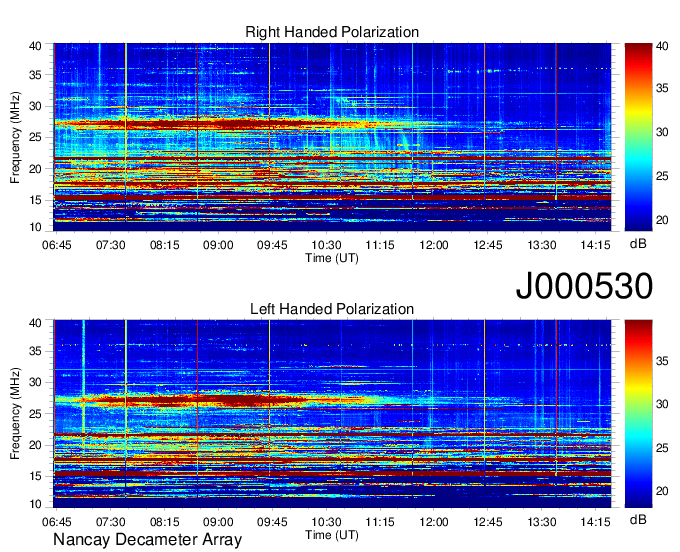This screenshot has width=680, height=552.
Task: Select the Right Handed Polarization spectrogram image
Action: [332, 137]
